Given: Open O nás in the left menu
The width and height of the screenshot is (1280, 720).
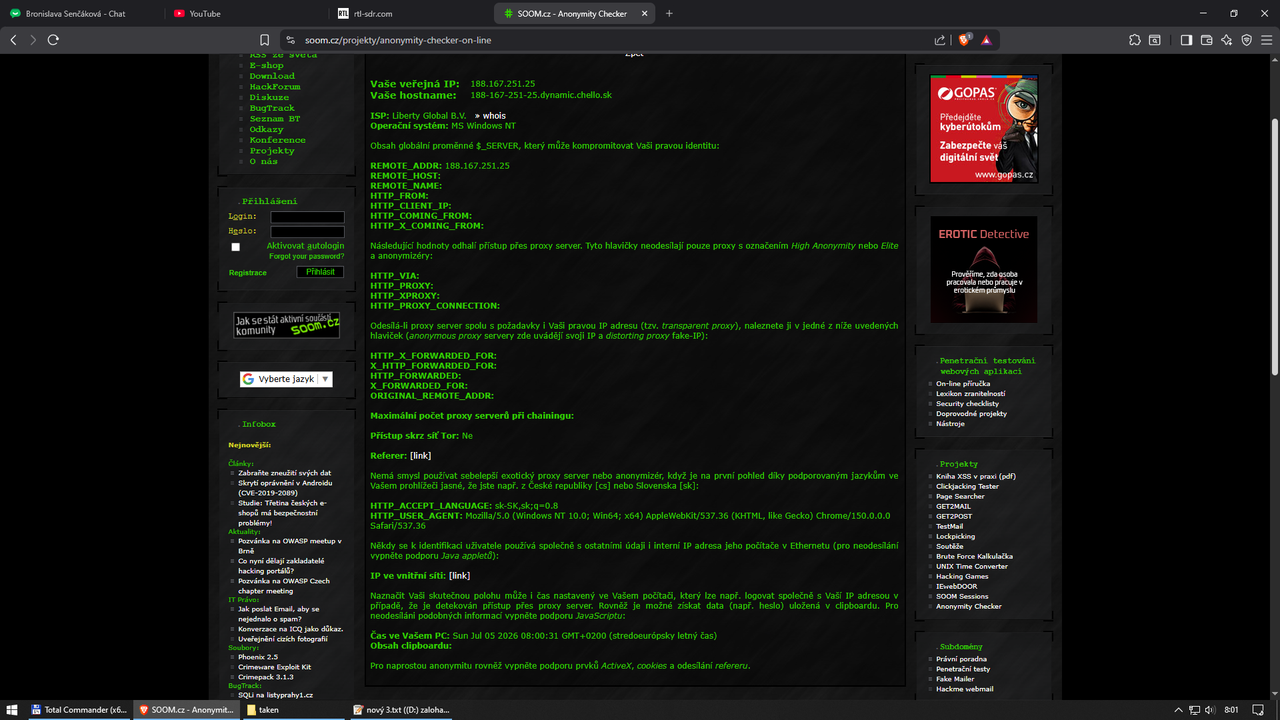Looking at the screenshot, I should (264, 161).
